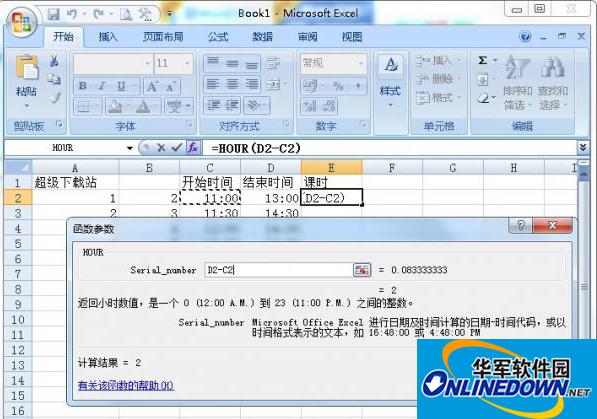The height and width of the screenshot is (419, 597).
Task: Toggle wrap text
Action: pos(273,63)
